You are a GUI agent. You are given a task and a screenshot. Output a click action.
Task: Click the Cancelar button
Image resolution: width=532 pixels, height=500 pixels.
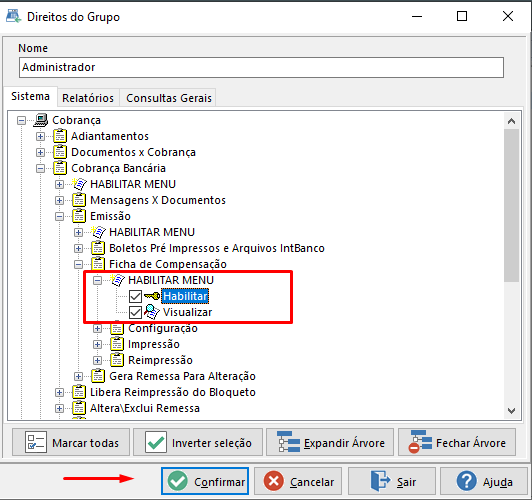coord(298,481)
